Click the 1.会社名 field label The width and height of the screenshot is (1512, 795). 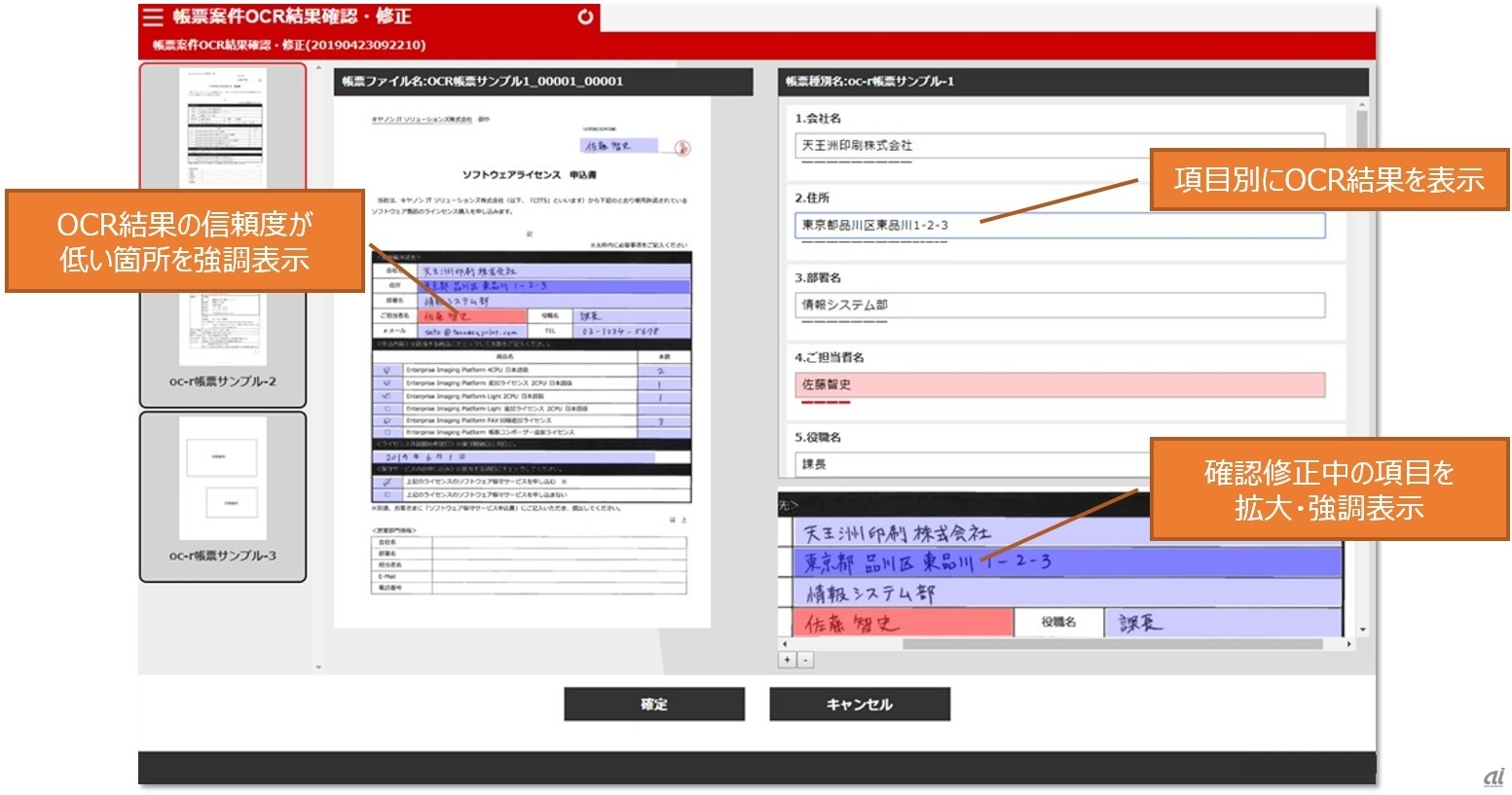click(x=818, y=119)
